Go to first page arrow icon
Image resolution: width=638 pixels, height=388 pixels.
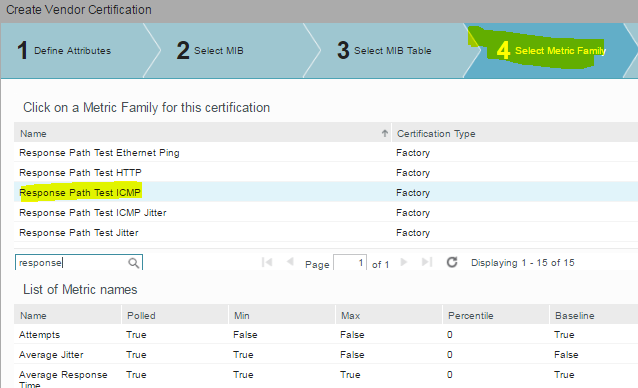coord(267,262)
